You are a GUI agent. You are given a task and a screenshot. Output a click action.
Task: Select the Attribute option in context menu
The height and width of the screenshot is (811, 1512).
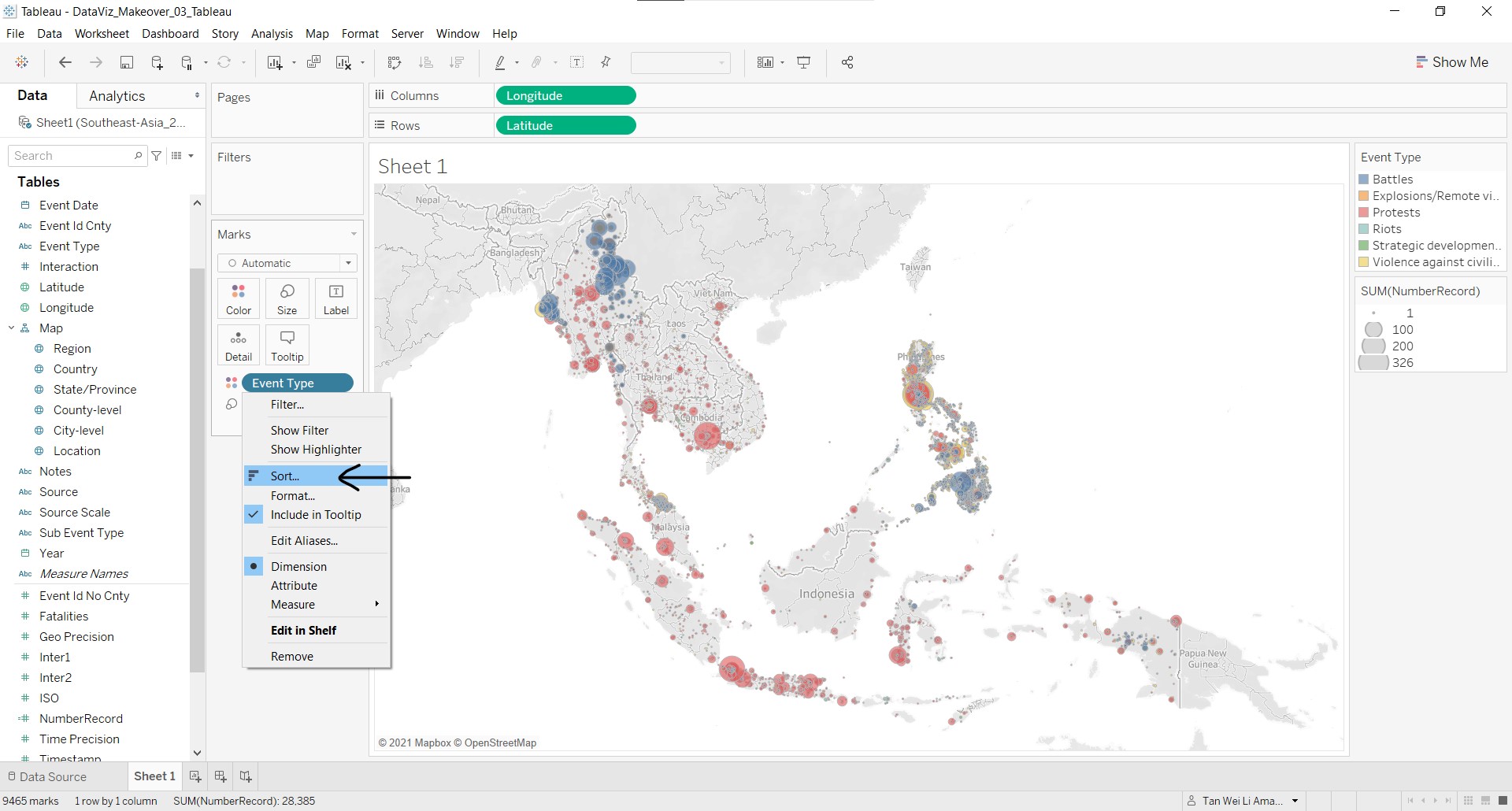tap(294, 586)
